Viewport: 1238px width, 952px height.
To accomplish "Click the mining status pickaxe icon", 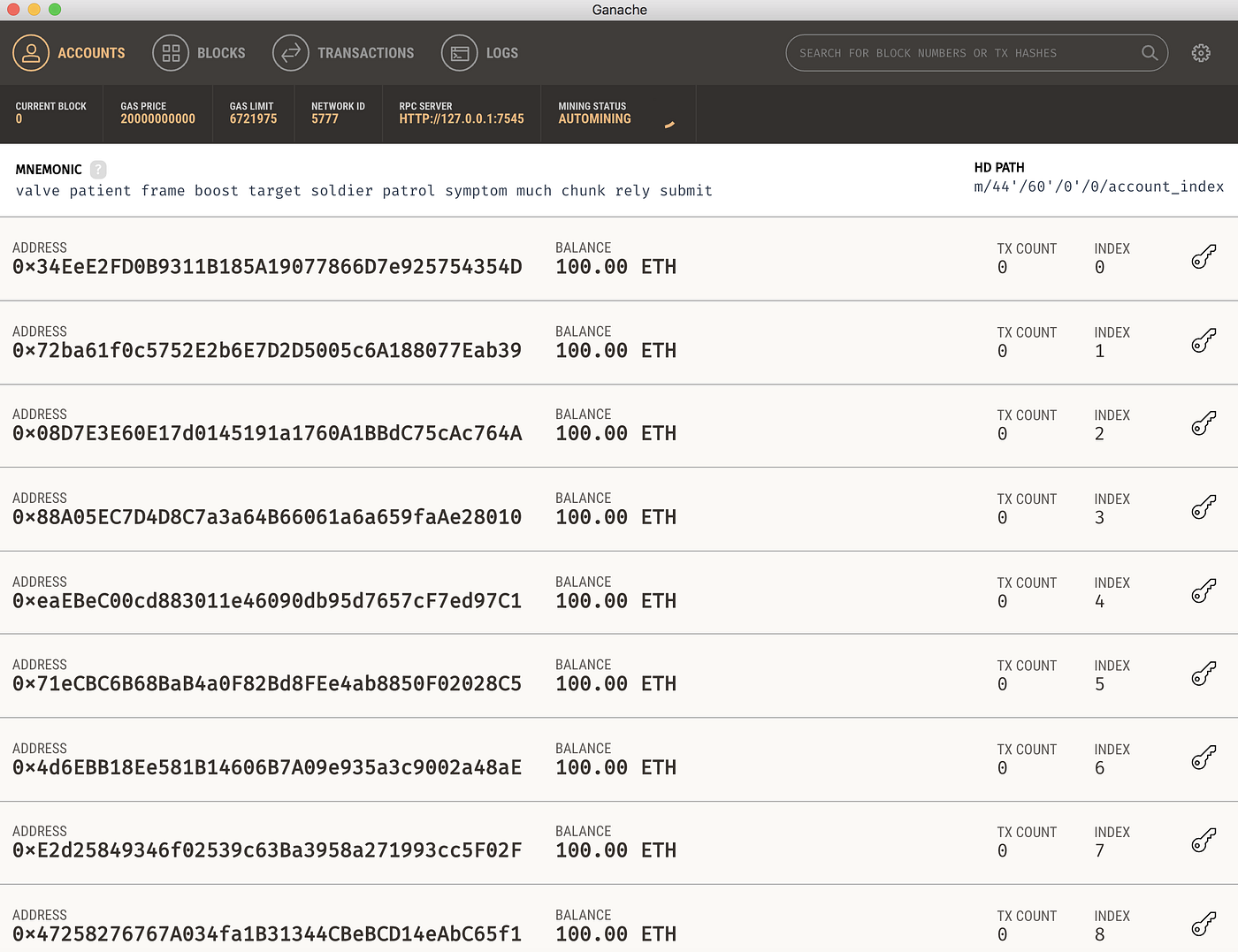I will (669, 125).
